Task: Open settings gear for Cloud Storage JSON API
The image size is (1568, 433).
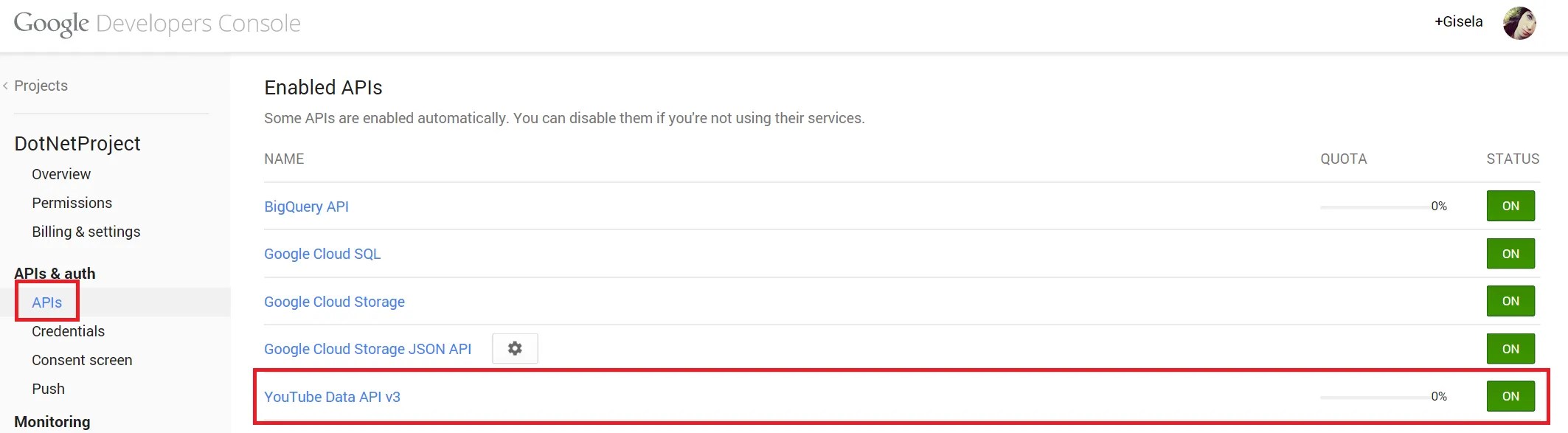Action: (x=515, y=348)
